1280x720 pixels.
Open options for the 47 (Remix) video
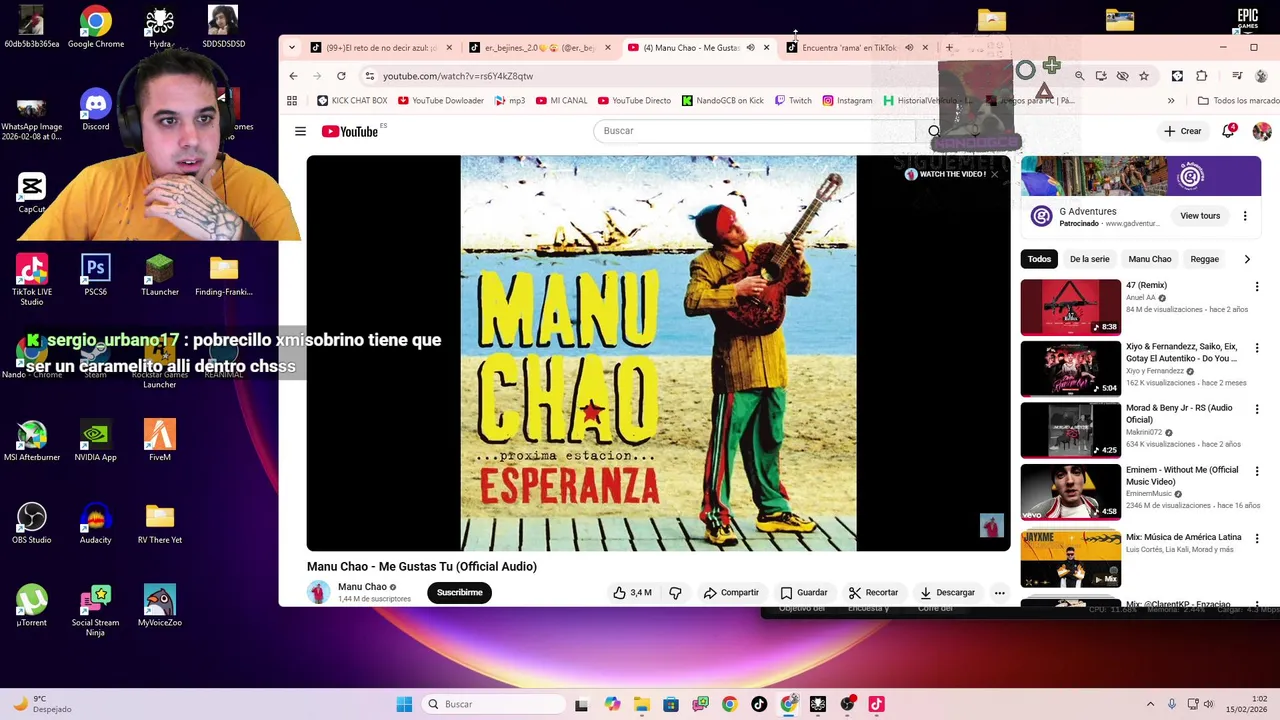point(1257,287)
